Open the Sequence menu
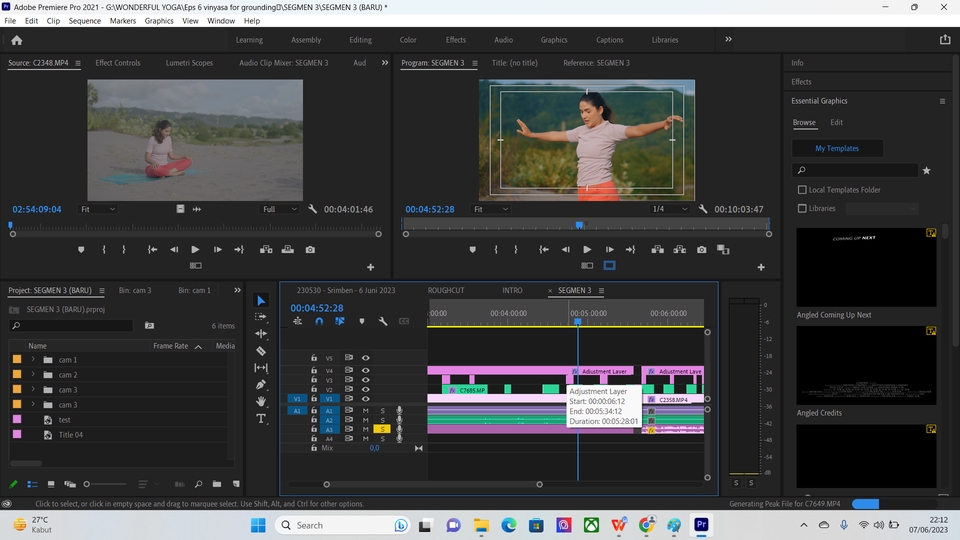Image resolution: width=960 pixels, height=540 pixels. click(84, 21)
